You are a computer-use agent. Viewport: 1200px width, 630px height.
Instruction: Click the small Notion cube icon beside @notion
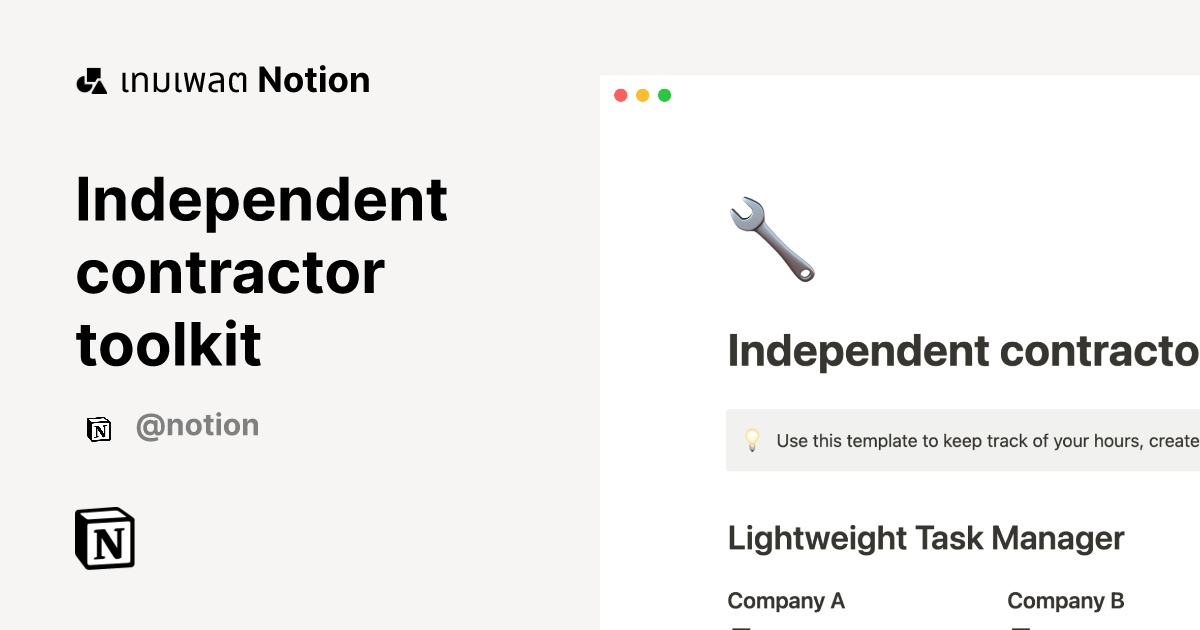[x=100, y=426]
